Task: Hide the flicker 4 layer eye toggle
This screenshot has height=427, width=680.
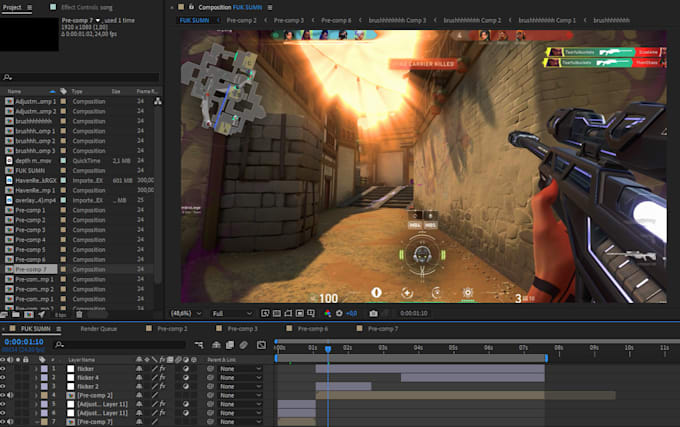Action: coord(3,378)
